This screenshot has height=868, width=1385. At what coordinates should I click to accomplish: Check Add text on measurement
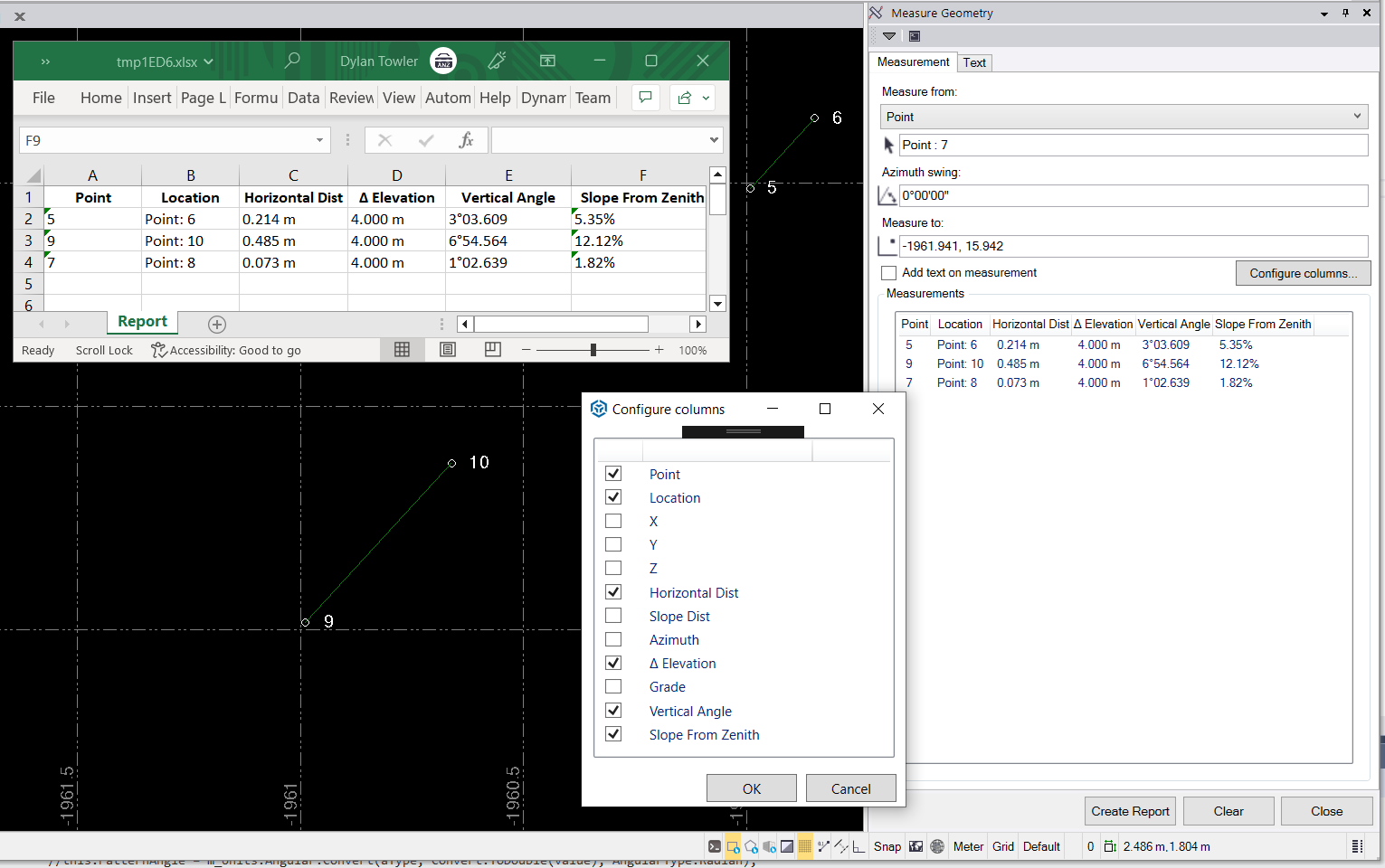click(889, 273)
